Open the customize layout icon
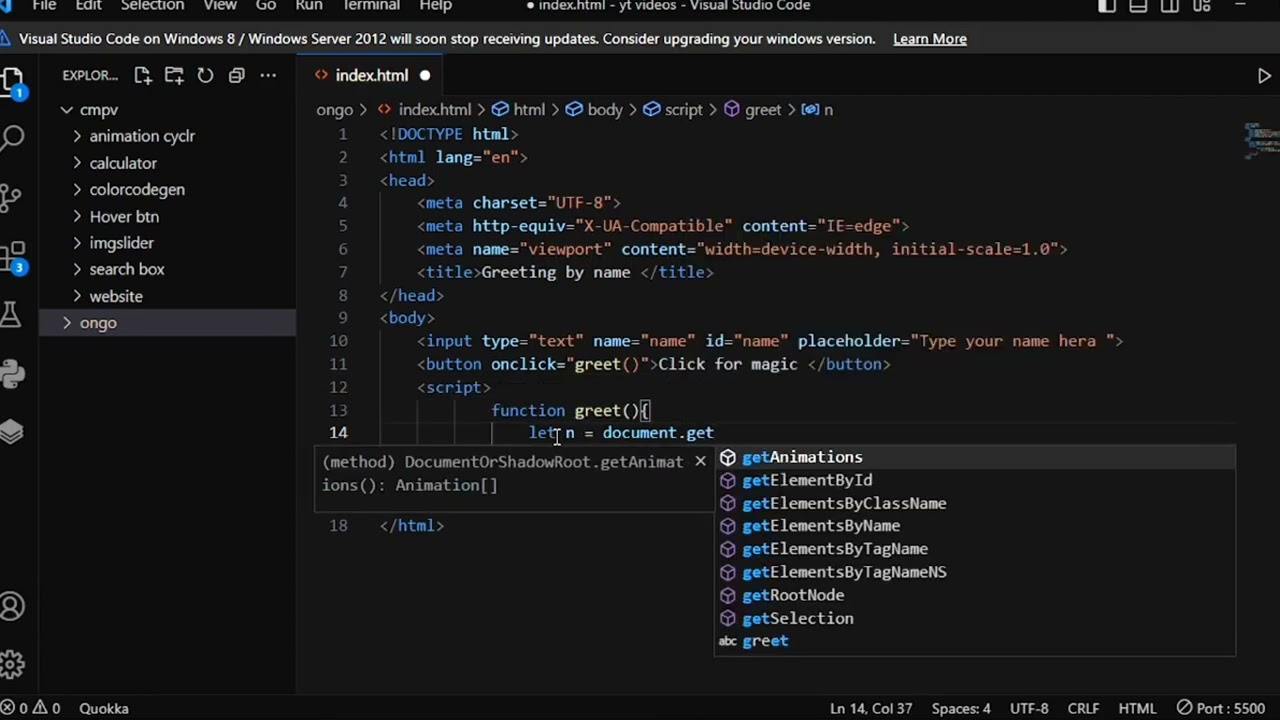The width and height of the screenshot is (1280, 720). (1200, 6)
